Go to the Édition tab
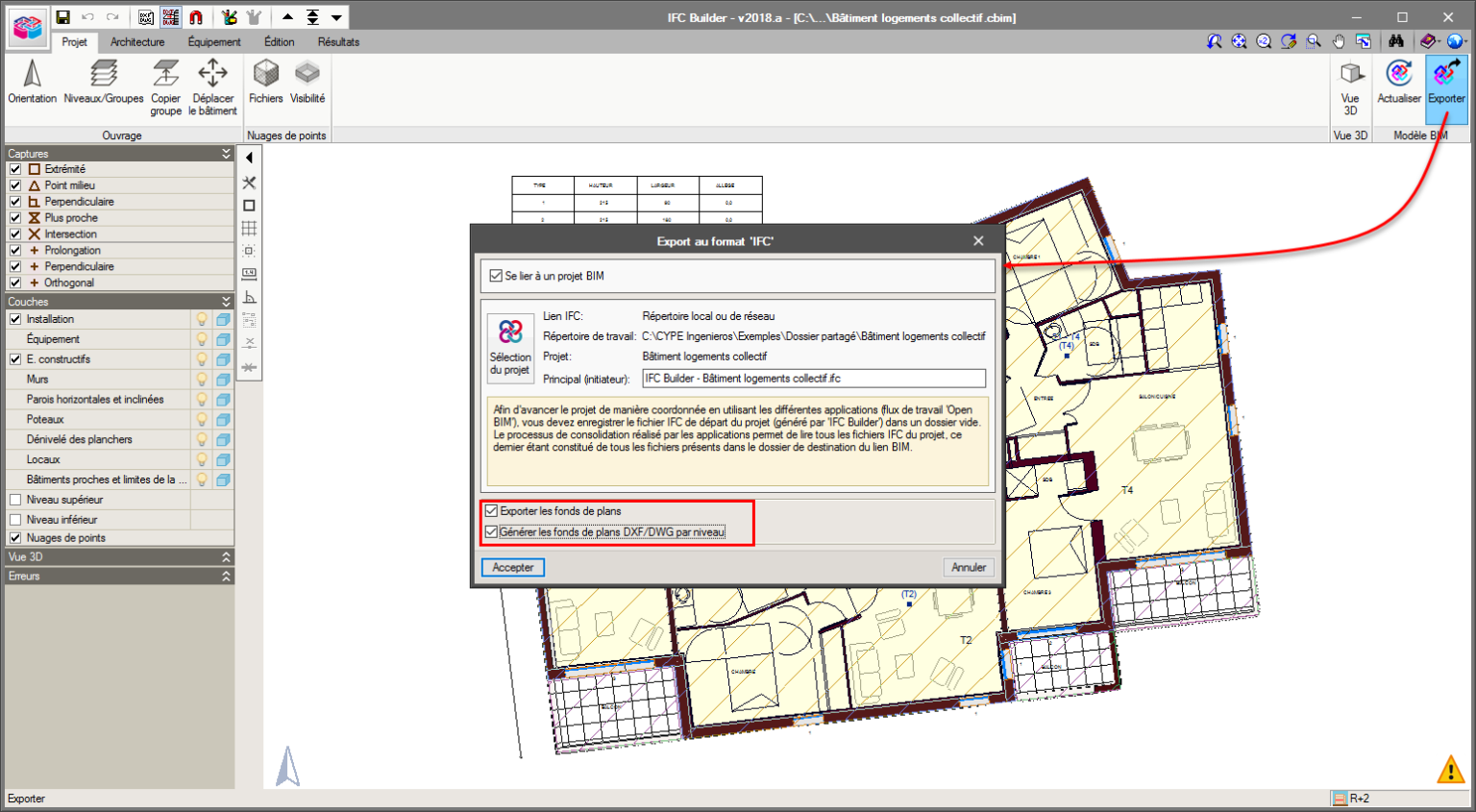This screenshot has height=812, width=1476. click(280, 42)
